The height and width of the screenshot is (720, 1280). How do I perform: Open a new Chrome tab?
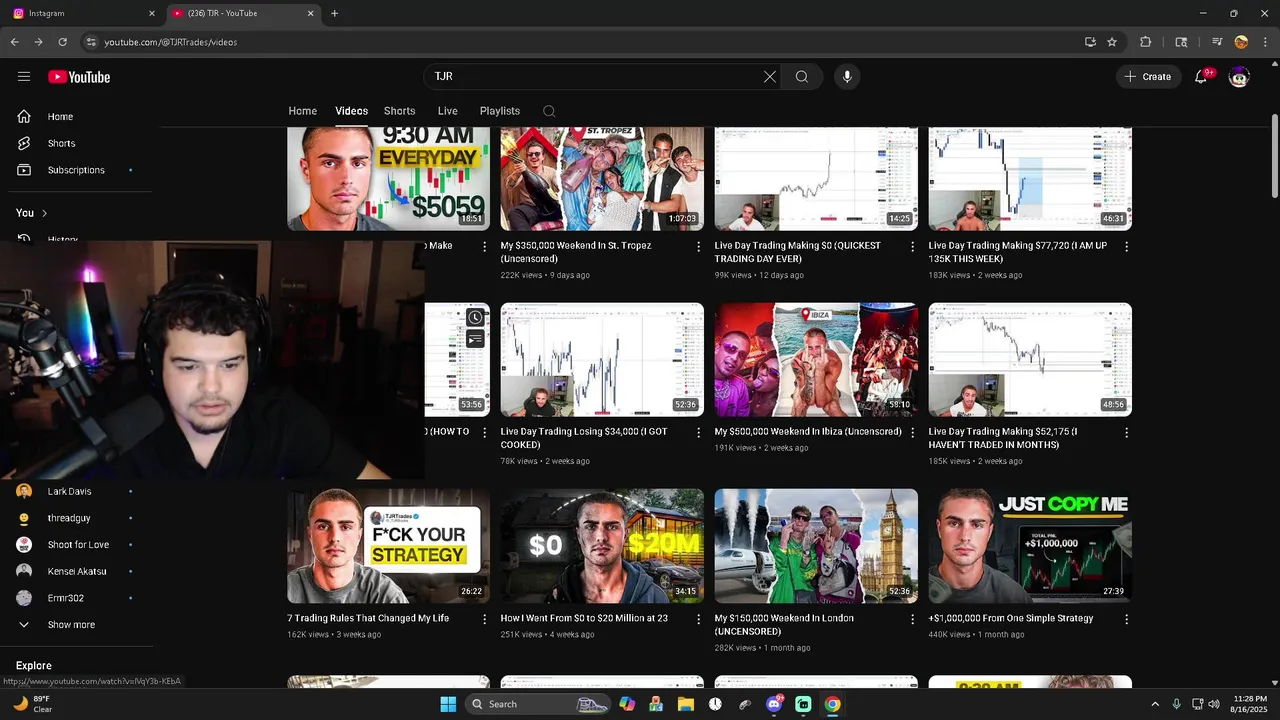click(x=334, y=13)
